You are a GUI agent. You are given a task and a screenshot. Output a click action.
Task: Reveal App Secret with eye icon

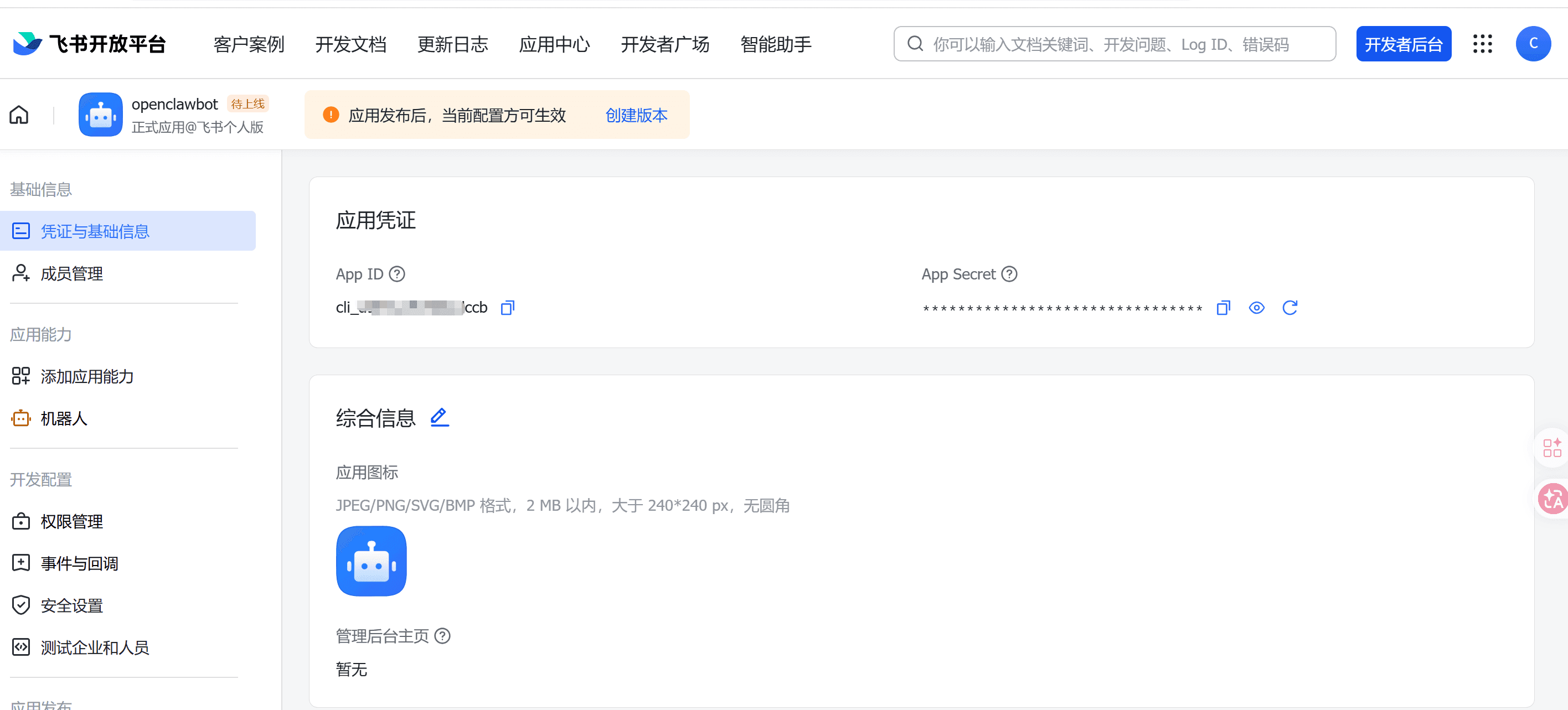click(1256, 308)
